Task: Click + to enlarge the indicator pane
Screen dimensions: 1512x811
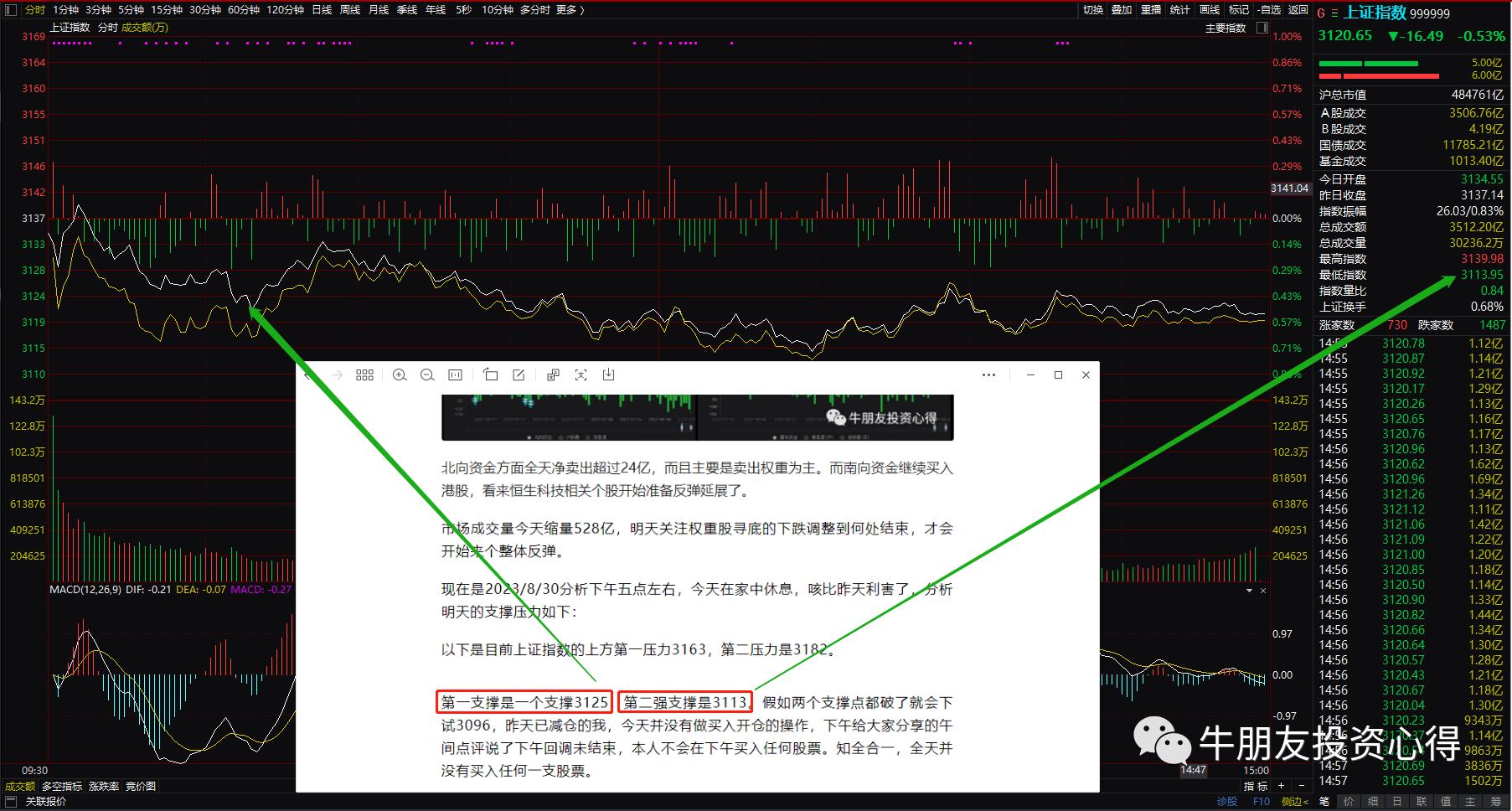Action: click(1281, 786)
